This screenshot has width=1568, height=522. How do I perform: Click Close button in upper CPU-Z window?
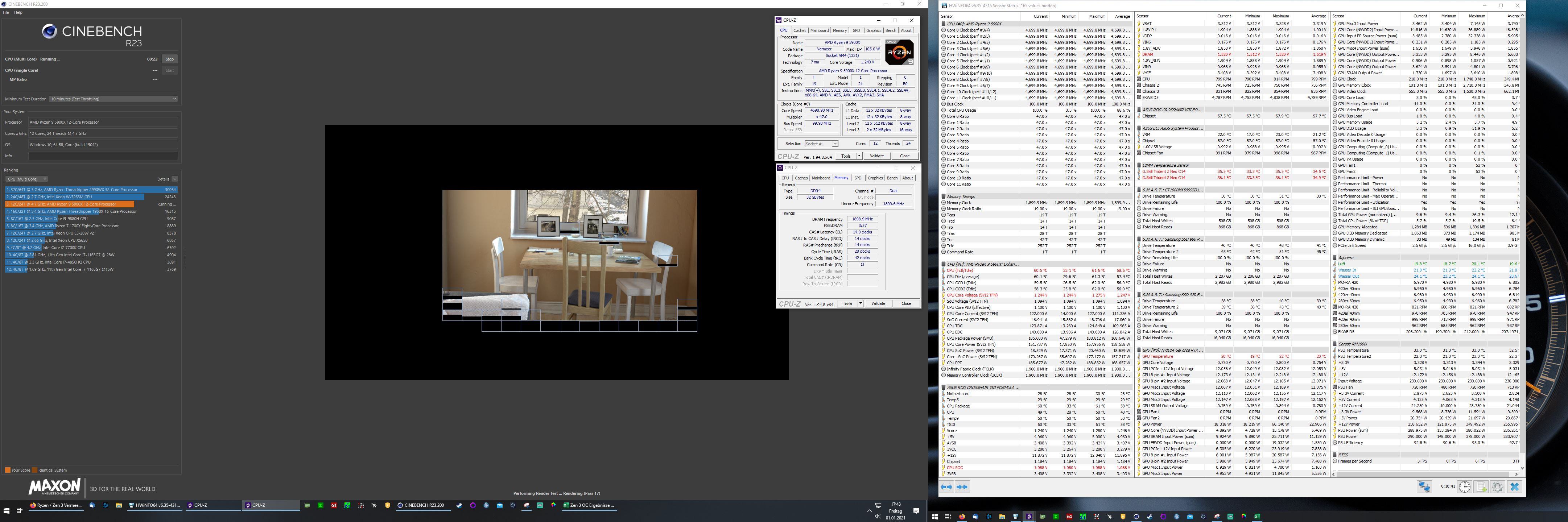(x=904, y=156)
